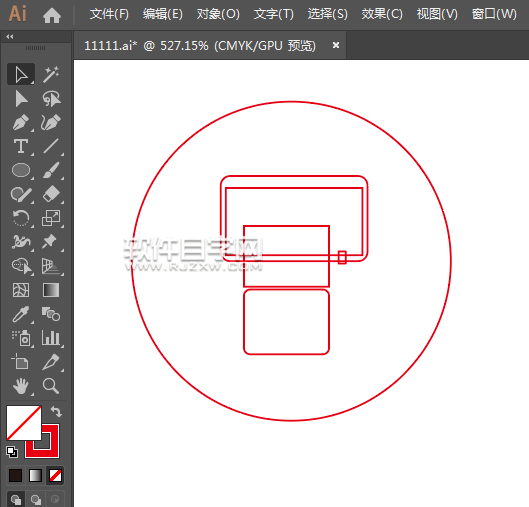Select the Eraser tool
Screen dimensions: 529x507
(51, 194)
